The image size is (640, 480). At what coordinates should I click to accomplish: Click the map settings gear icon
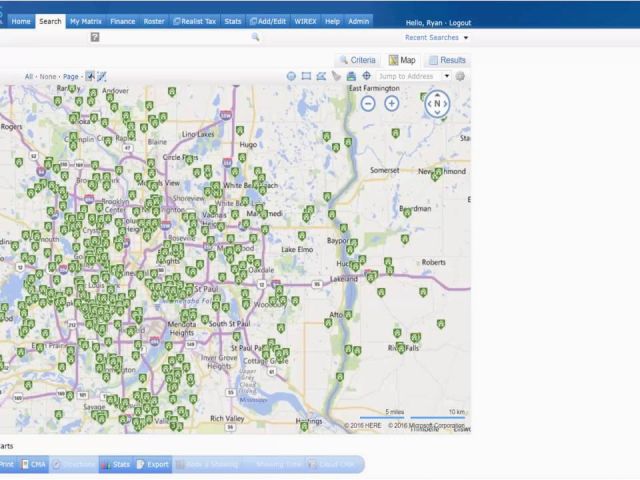click(460, 76)
